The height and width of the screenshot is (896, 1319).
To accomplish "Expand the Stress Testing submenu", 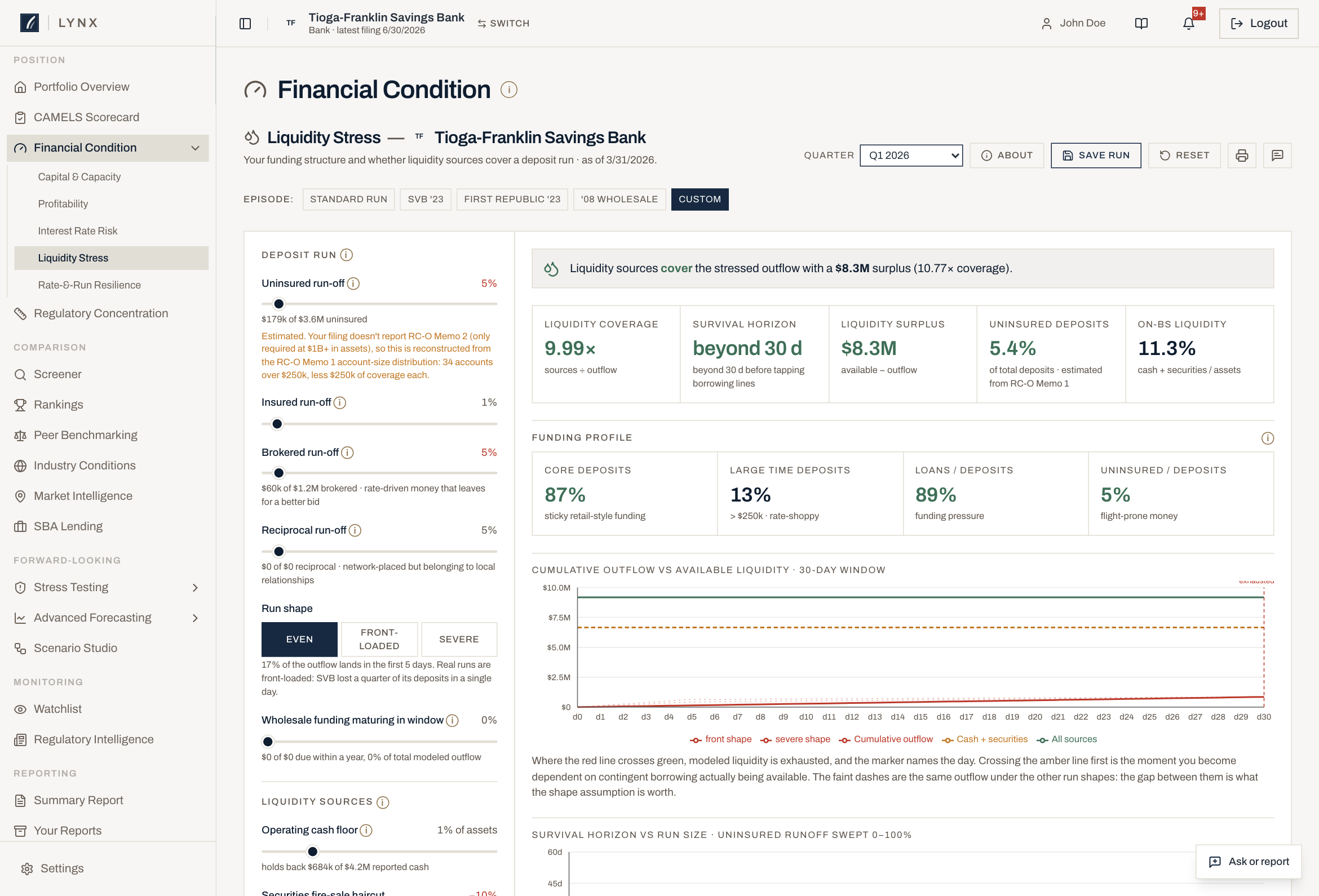I will tap(195, 588).
